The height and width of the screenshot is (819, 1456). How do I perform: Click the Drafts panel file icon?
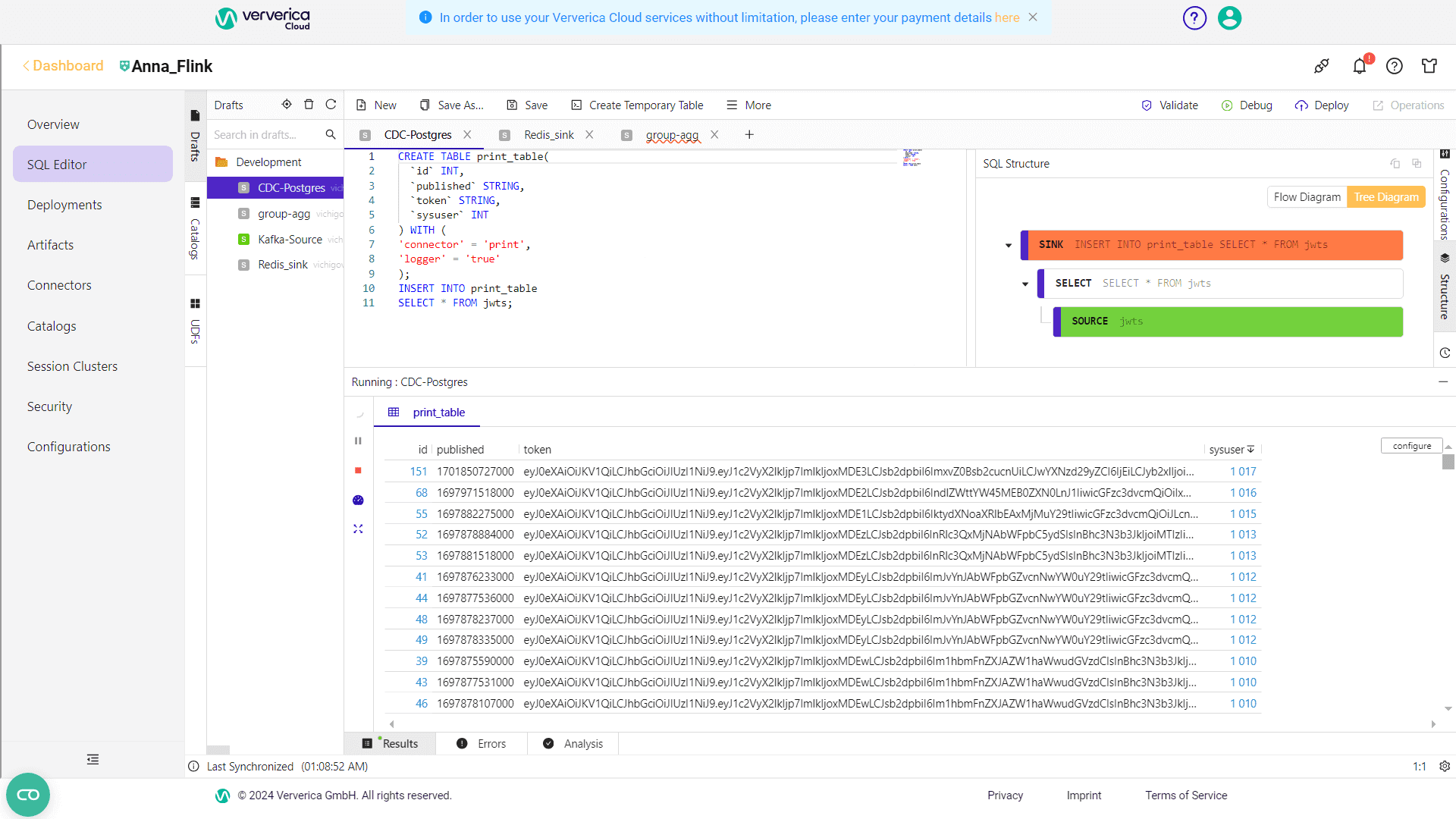click(195, 115)
